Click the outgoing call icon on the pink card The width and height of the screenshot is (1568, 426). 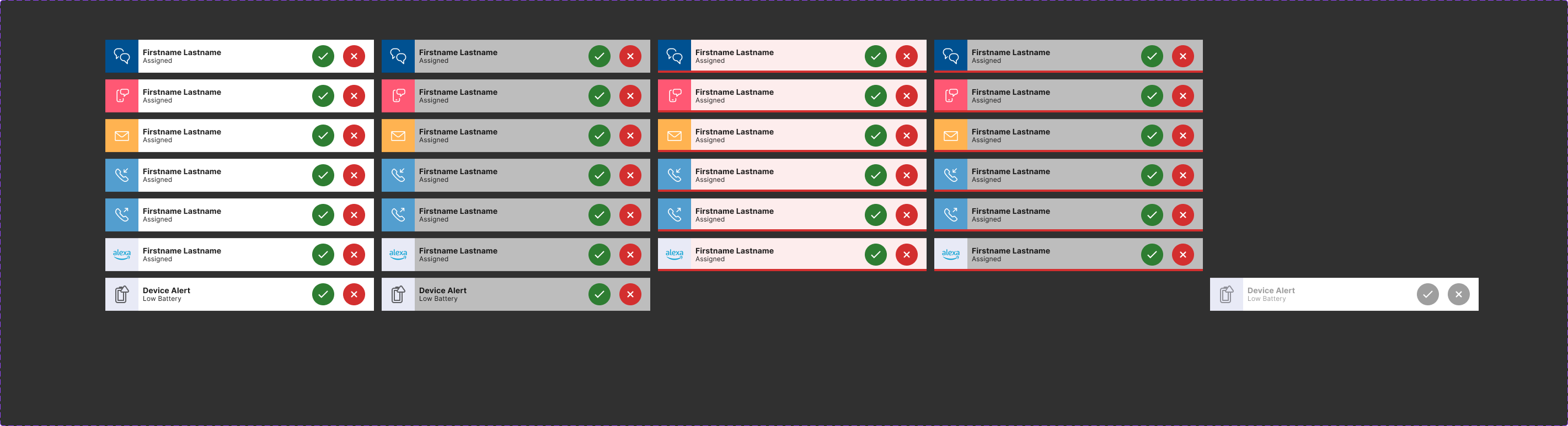[x=675, y=215]
